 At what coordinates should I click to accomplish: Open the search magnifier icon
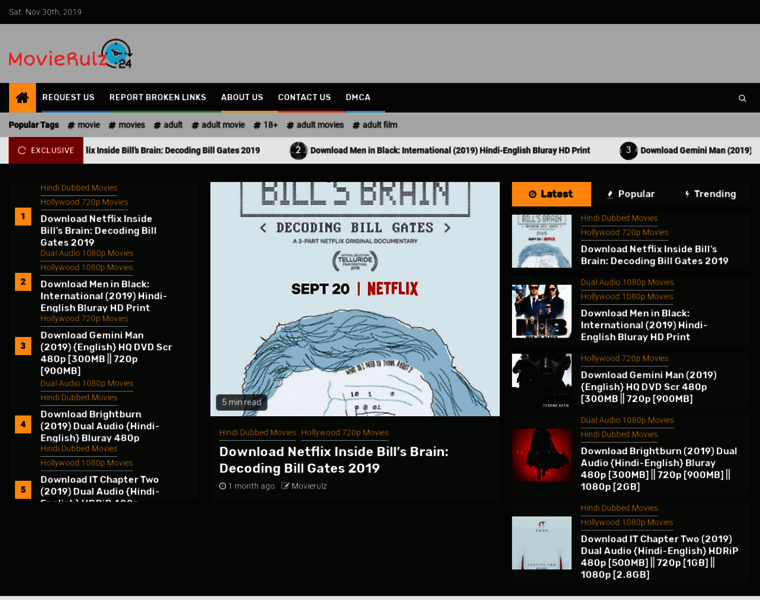(x=742, y=98)
